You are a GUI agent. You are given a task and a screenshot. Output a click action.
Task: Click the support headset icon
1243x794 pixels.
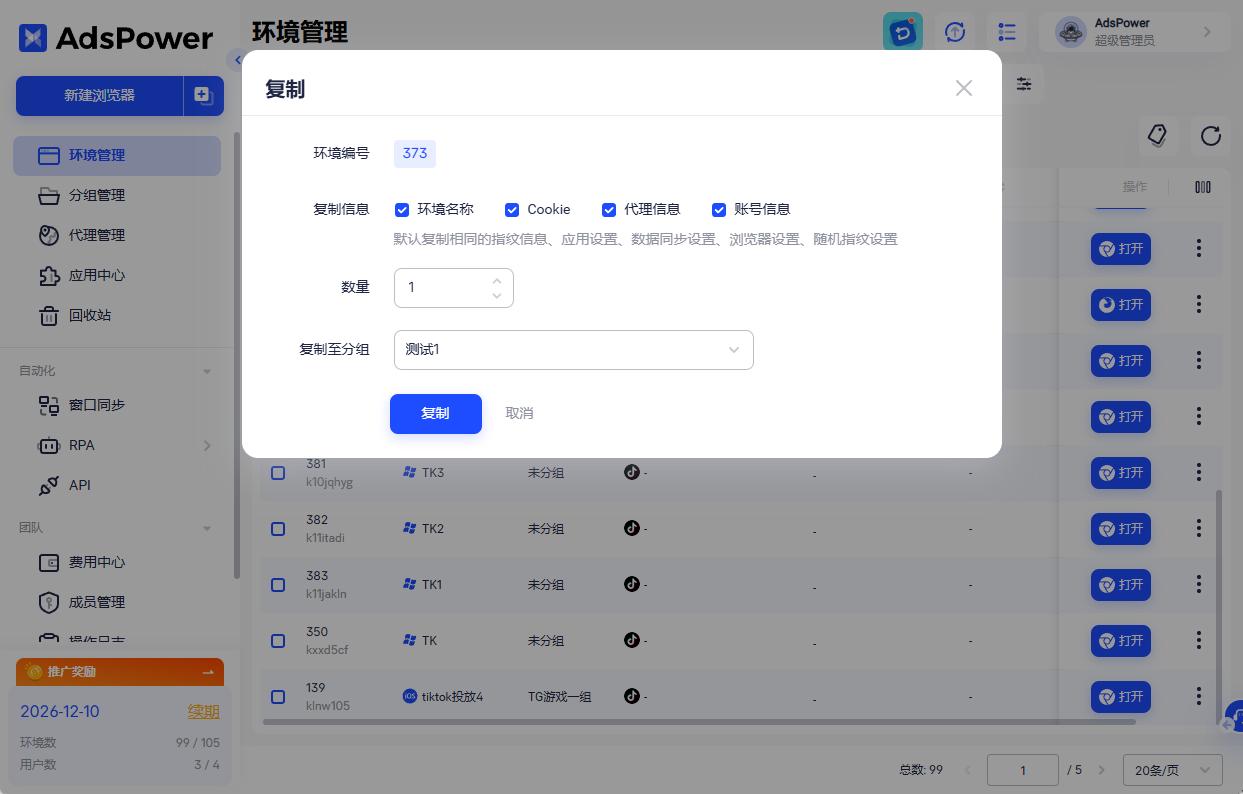click(x=1234, y=716)
